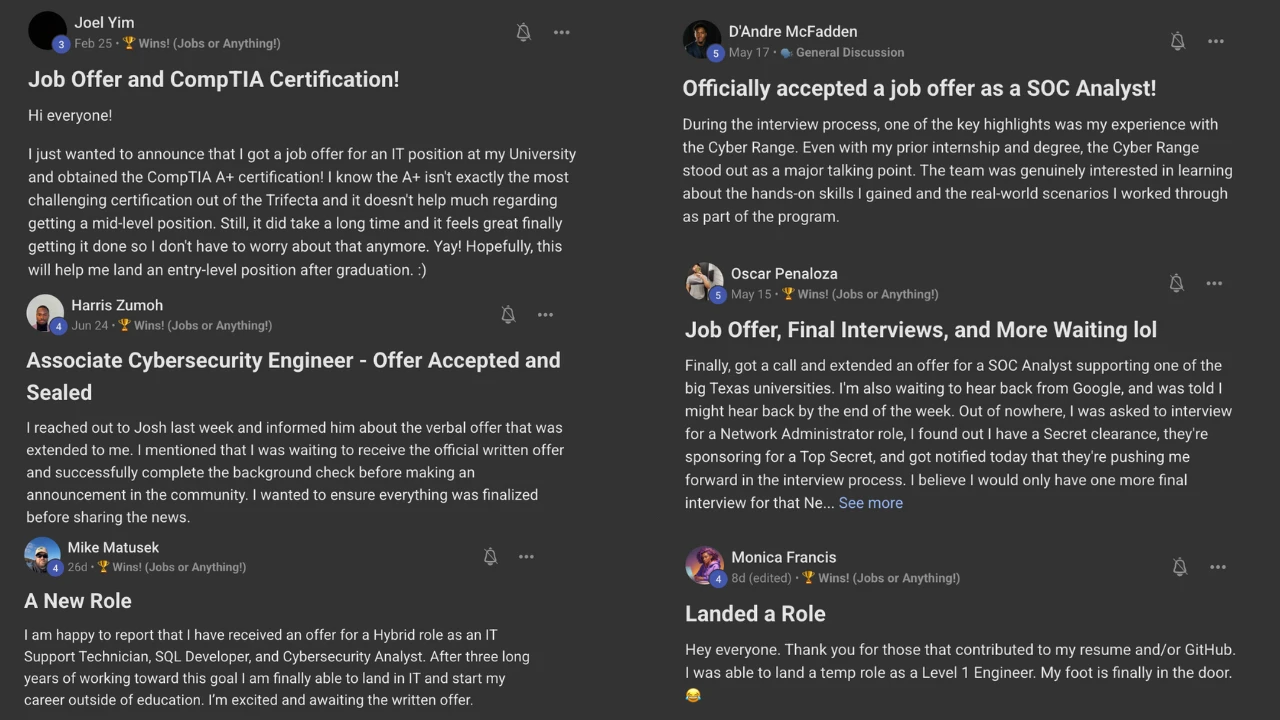Open General Discussion category on D'Andre's post
This screenshot has height=720, width=1280.
[x=849, y=52]
